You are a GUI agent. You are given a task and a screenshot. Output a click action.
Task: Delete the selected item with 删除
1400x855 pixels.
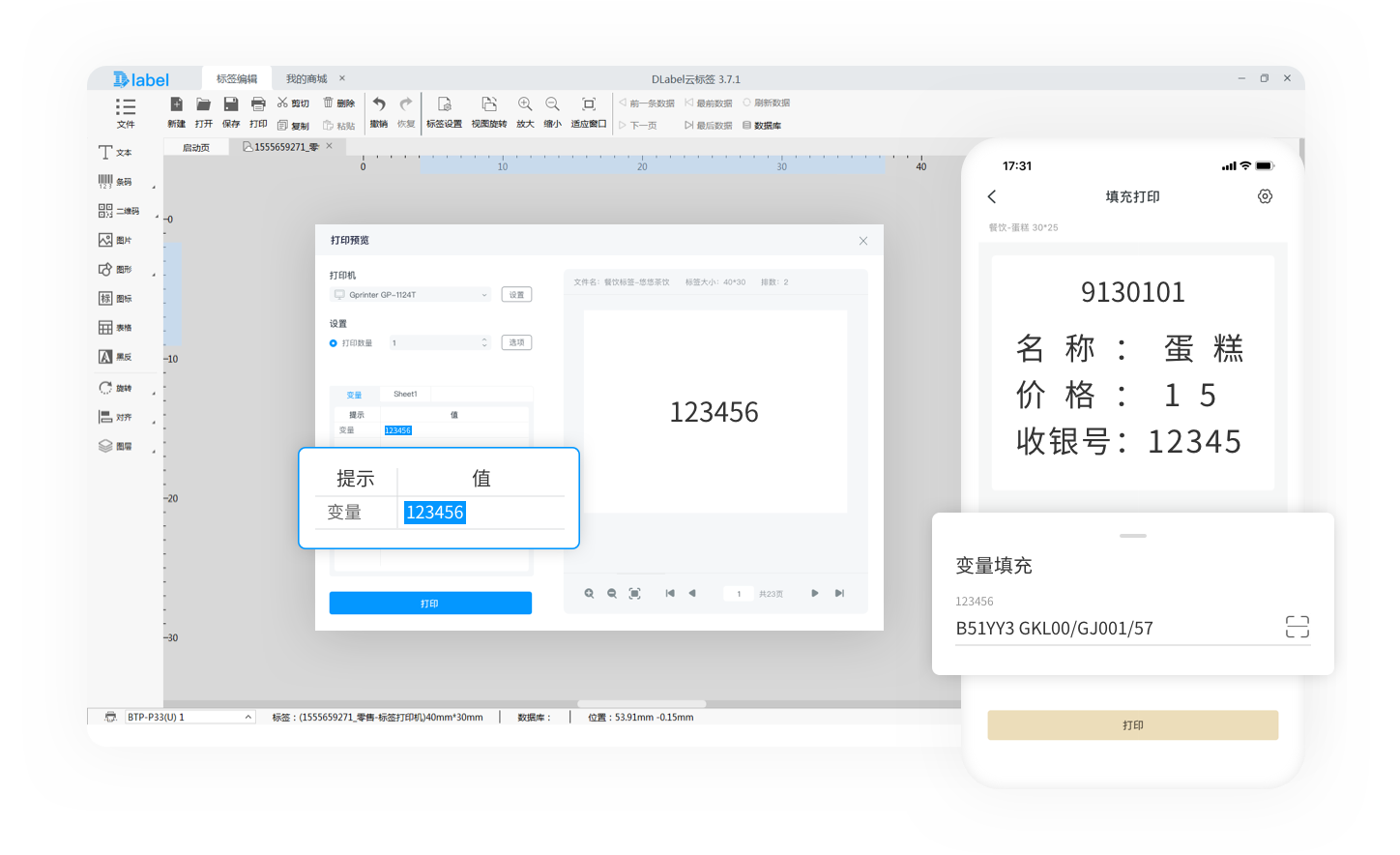(x=339, y=103)
